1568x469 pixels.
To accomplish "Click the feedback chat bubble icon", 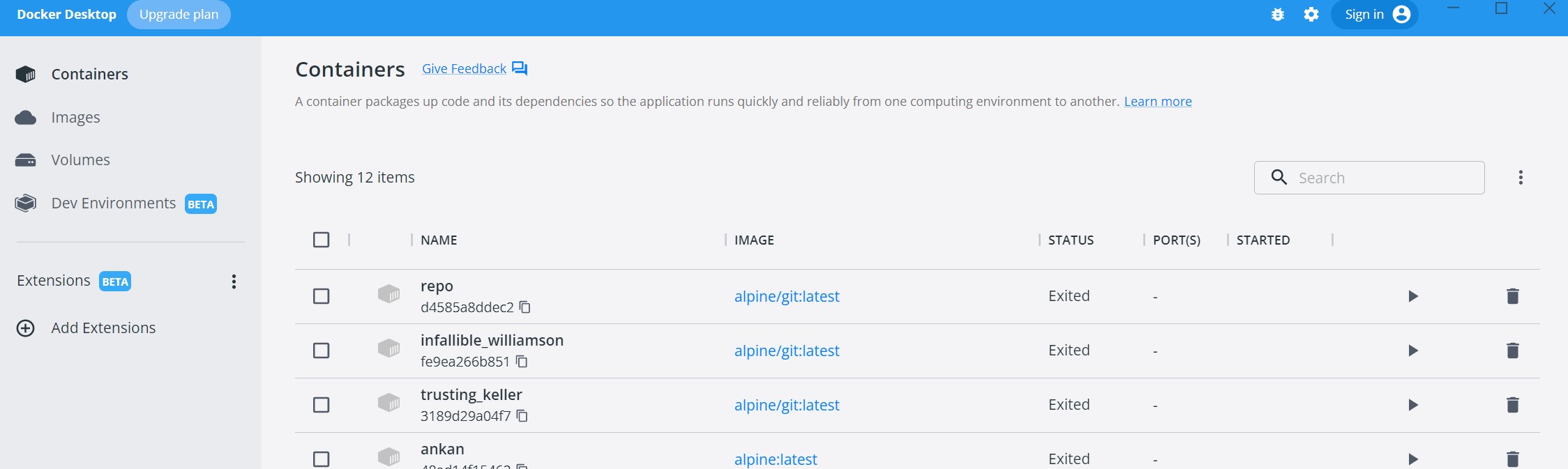I will coord(520,68).
